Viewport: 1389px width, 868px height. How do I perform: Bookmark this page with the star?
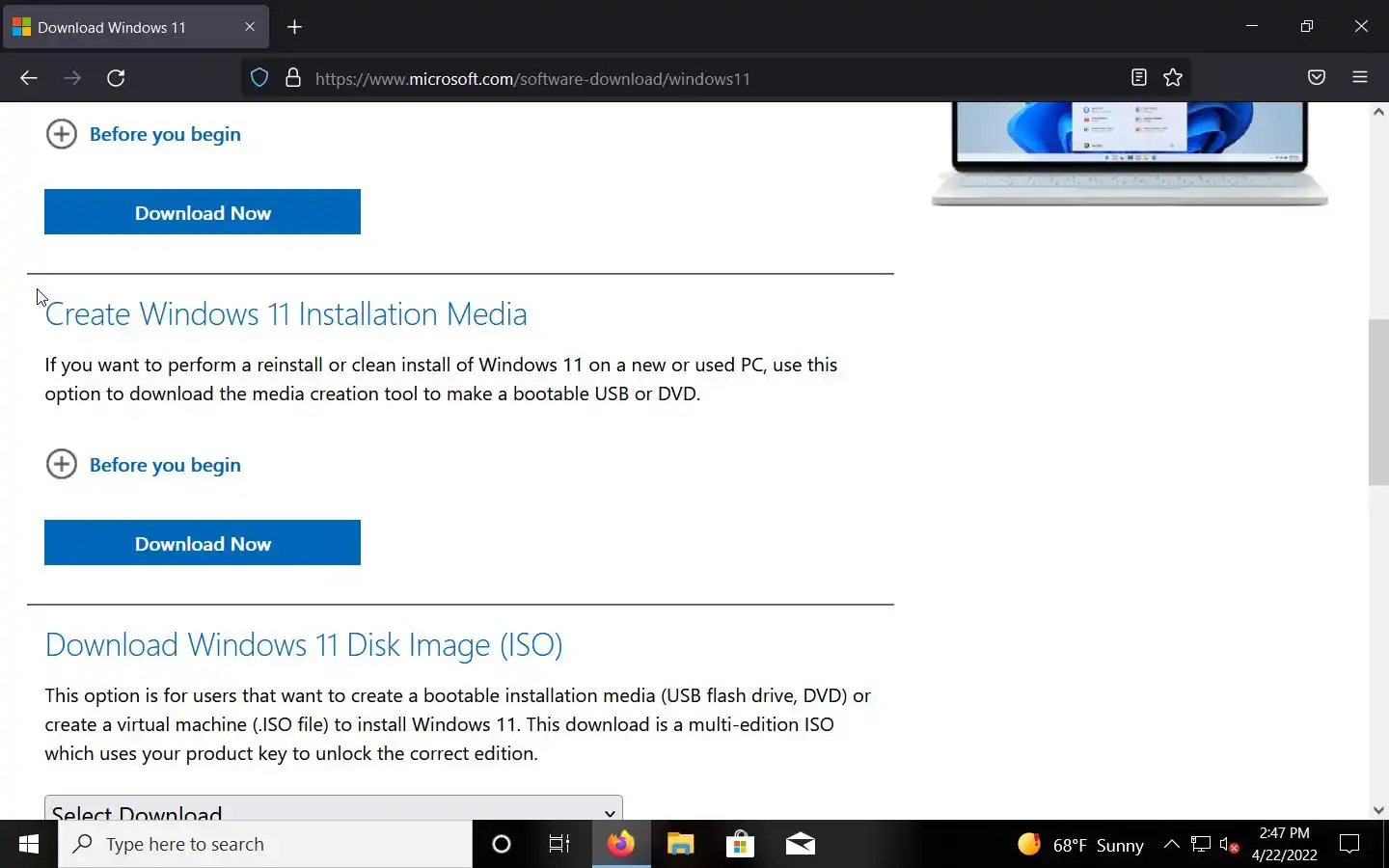1173,78
